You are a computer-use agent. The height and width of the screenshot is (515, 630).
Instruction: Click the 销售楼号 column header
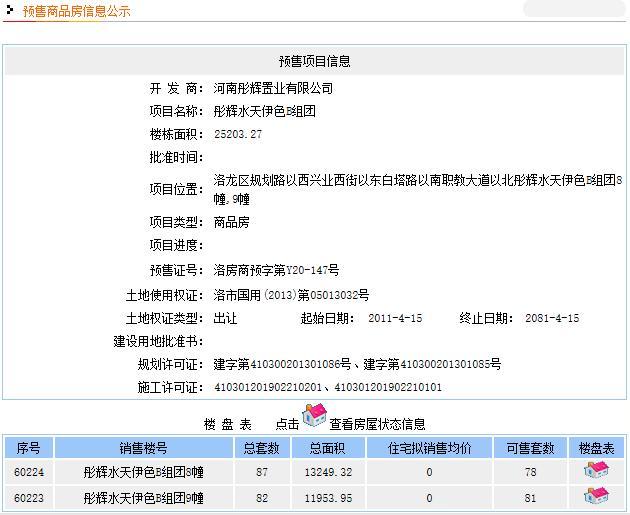[143, 448]
